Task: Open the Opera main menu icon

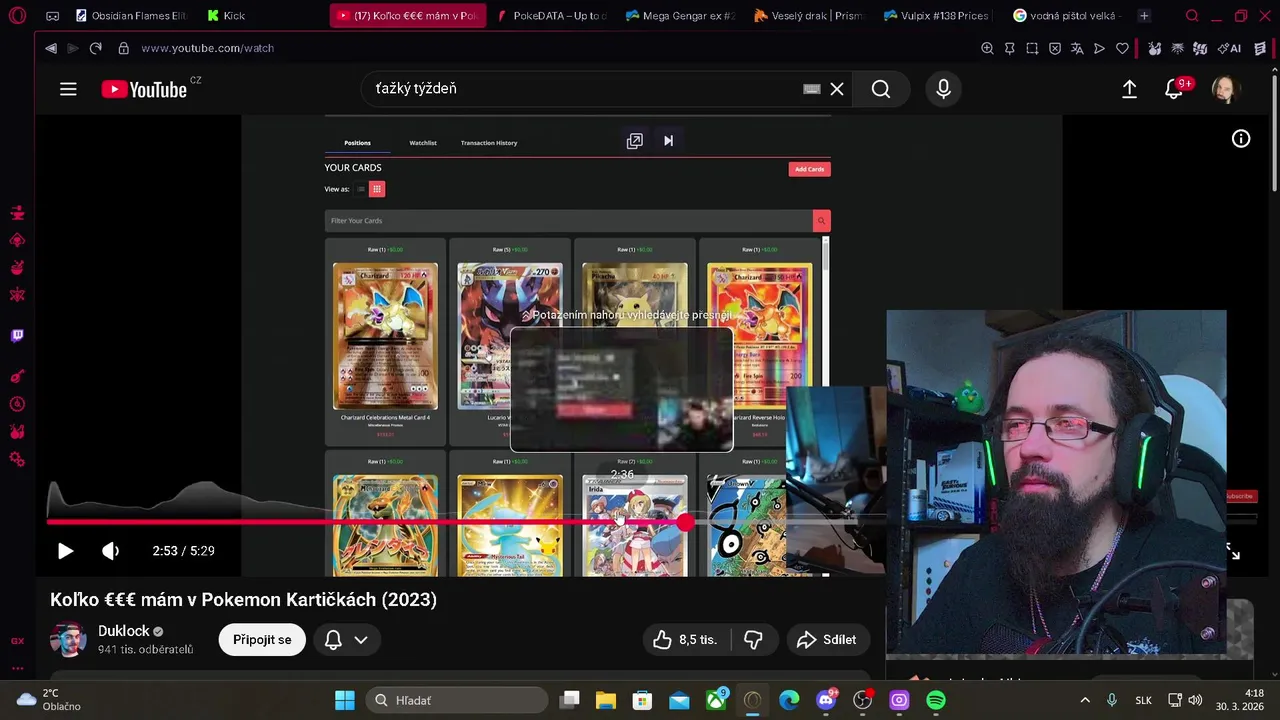Action: click(17, 16)
